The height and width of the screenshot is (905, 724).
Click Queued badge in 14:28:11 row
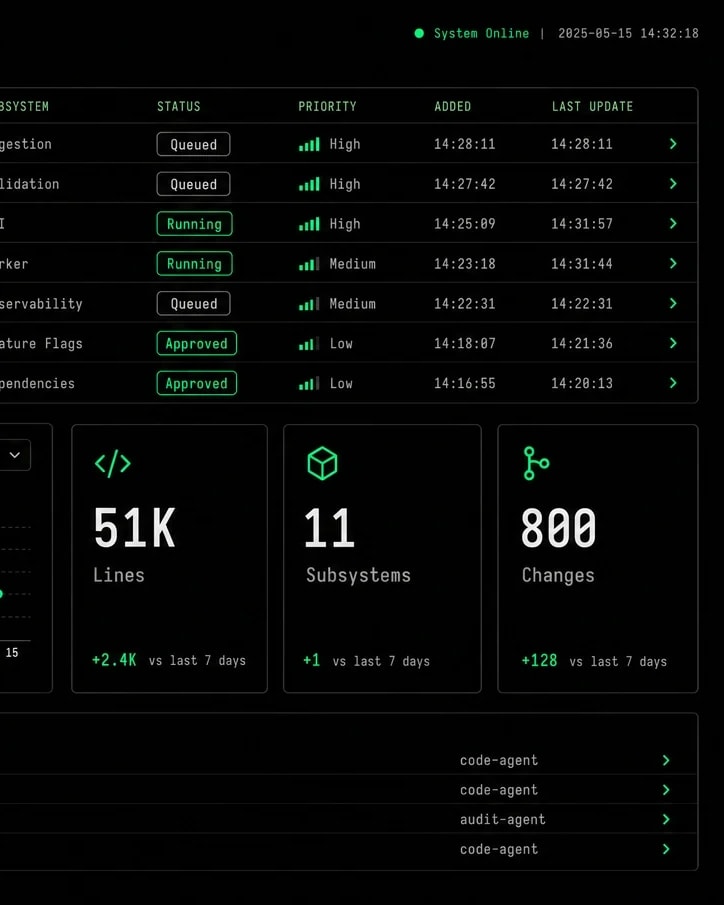click(193, 144)
